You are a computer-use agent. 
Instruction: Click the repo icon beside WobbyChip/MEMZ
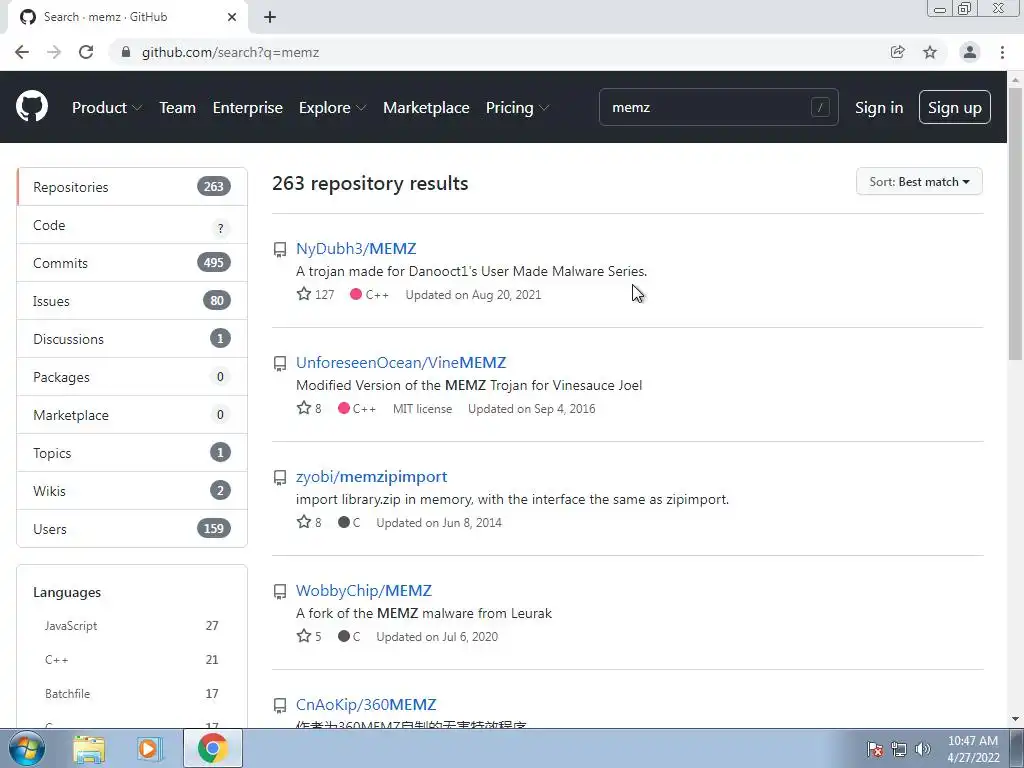(x=280, y=592)
